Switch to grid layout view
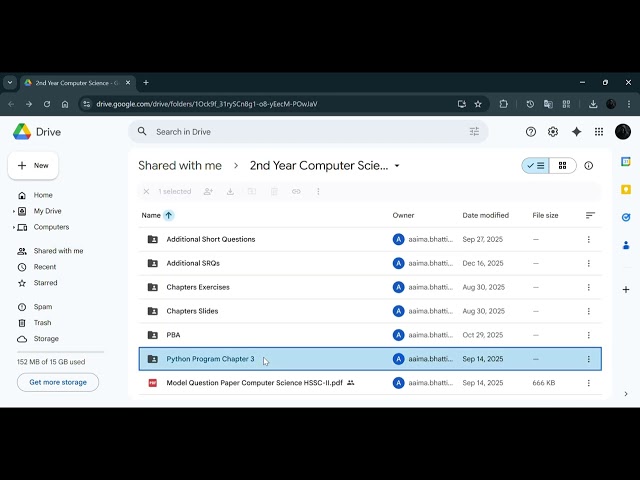 [562, 166]
